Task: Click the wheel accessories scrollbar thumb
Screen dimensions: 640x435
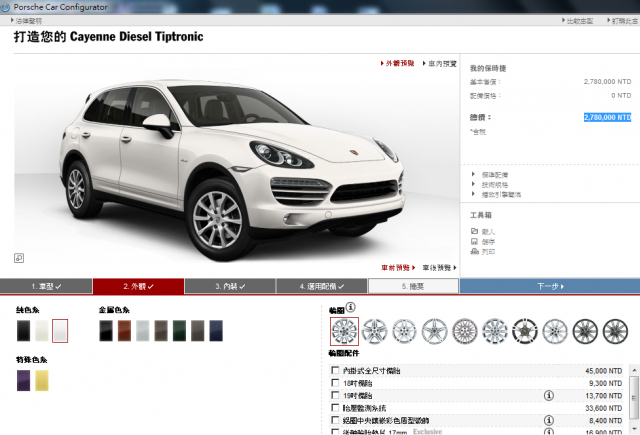Action: (634, 397)
